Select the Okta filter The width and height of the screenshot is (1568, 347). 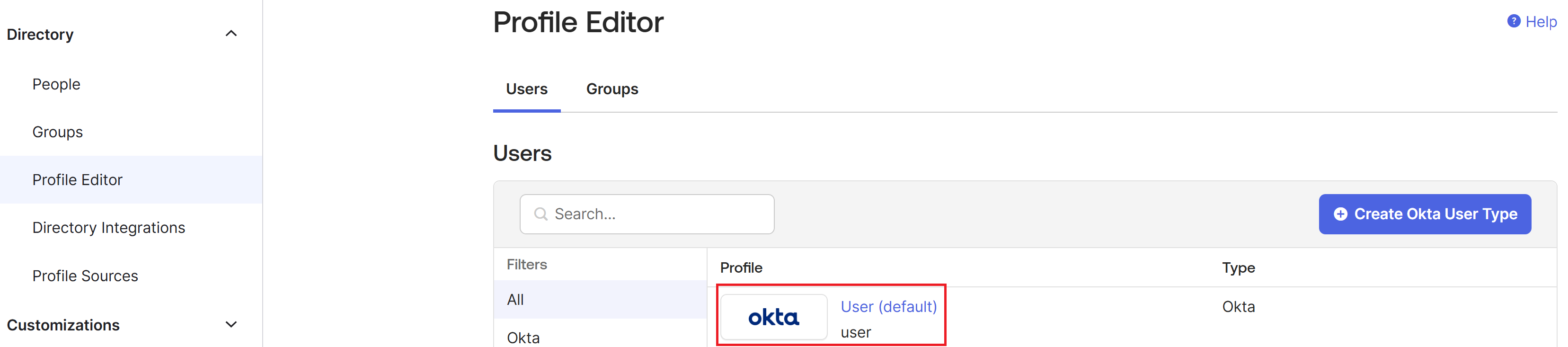tap(523, 337)
